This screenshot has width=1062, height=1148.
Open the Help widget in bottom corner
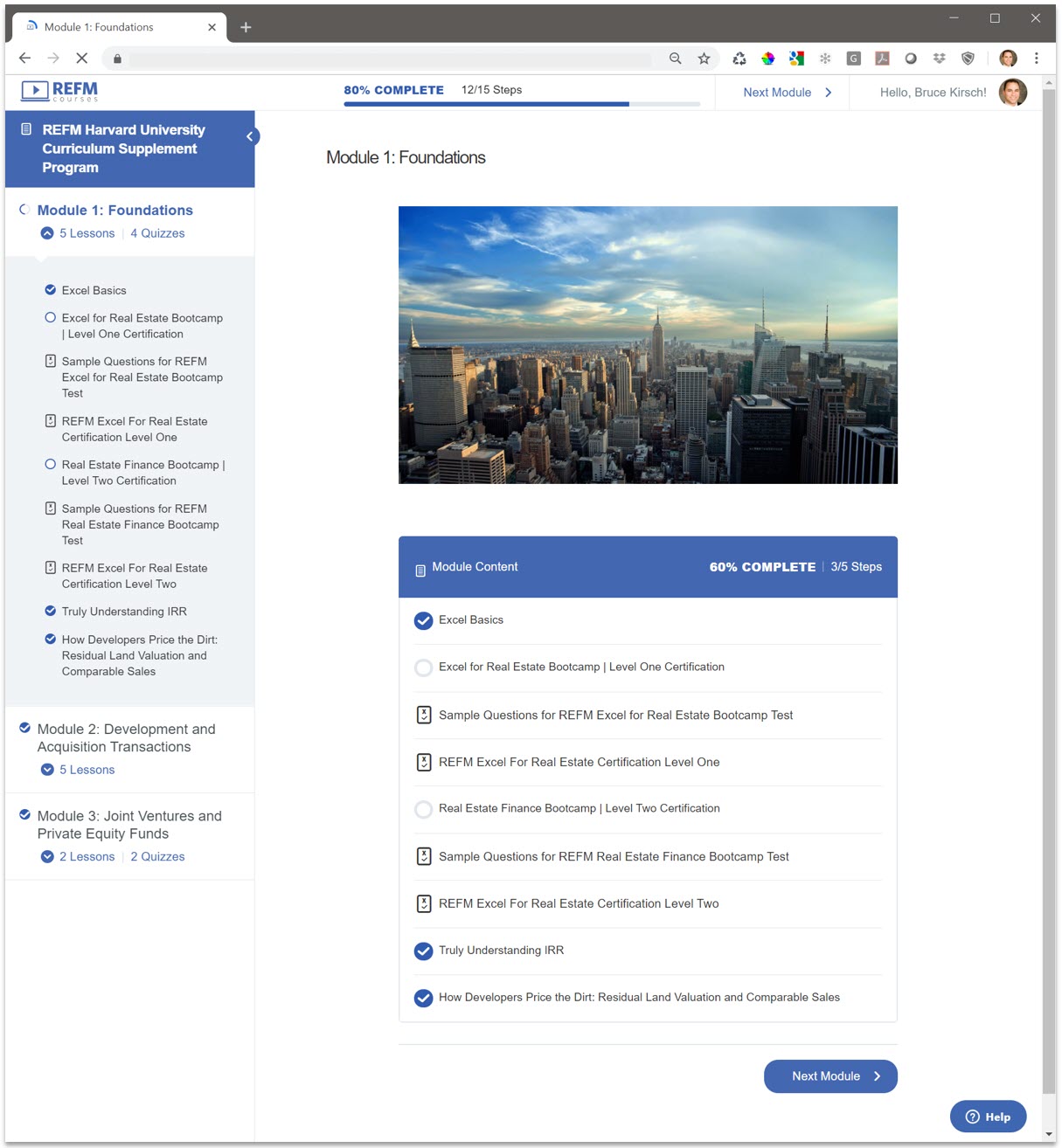[988, 1116]
